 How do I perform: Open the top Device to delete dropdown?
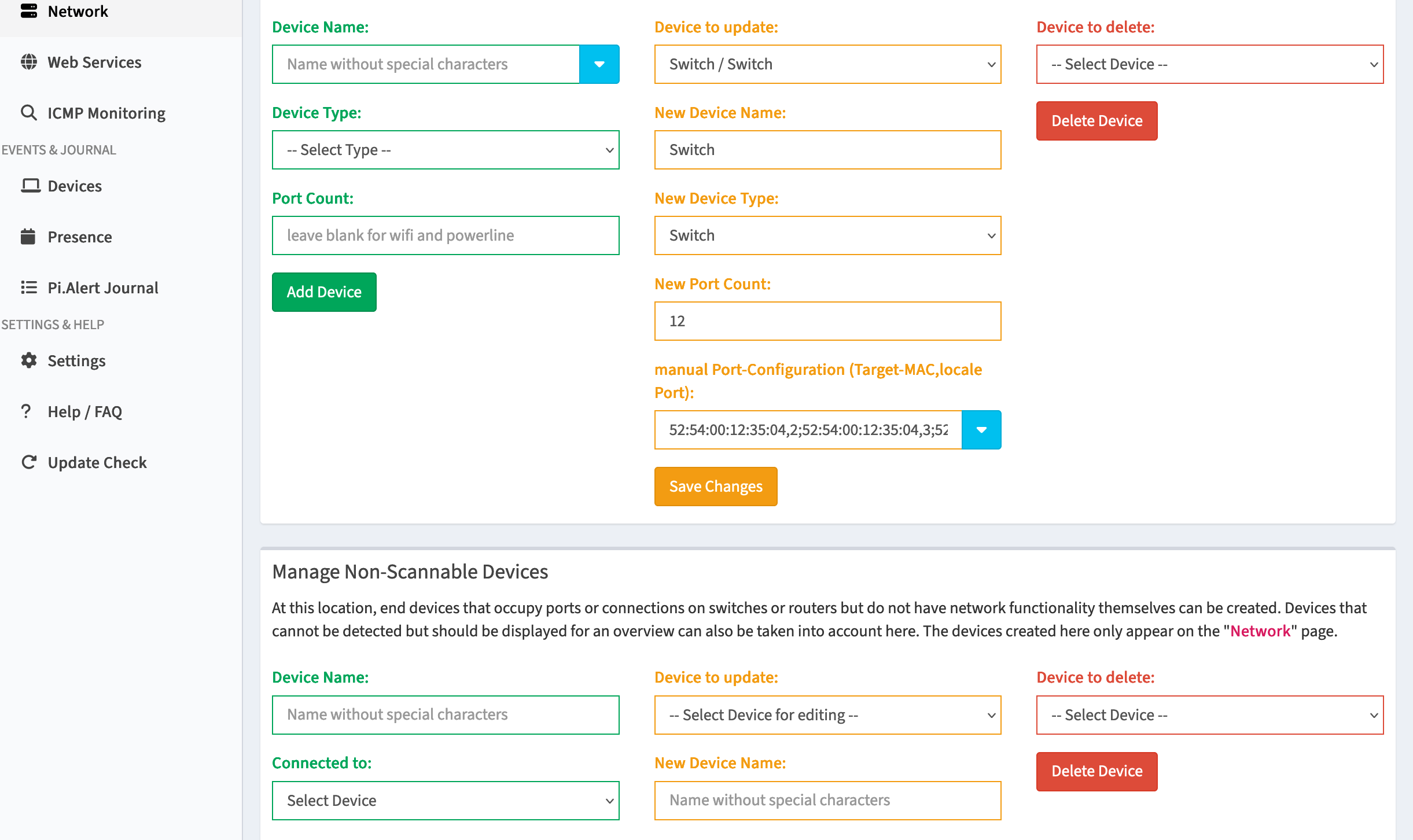click(1209, 64)
